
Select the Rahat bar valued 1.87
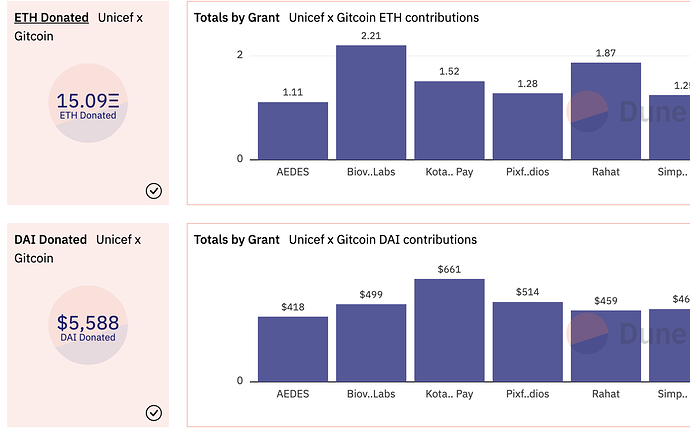(x=606, y=111)
